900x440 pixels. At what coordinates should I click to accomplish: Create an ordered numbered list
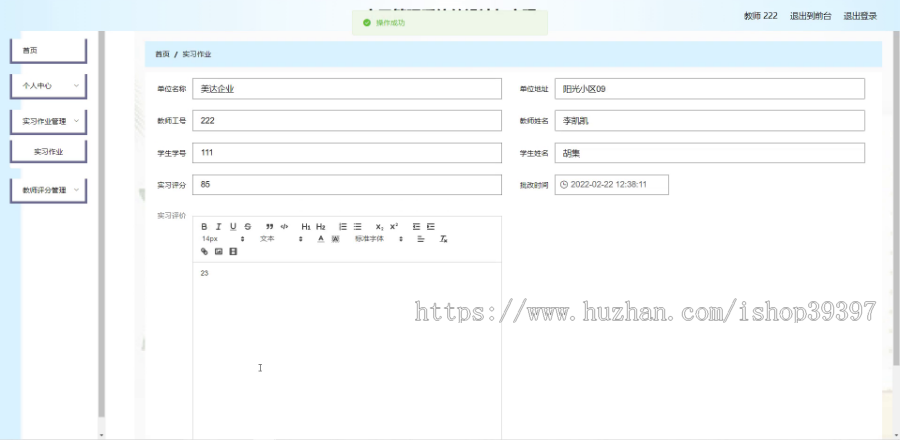click(343, 227)
